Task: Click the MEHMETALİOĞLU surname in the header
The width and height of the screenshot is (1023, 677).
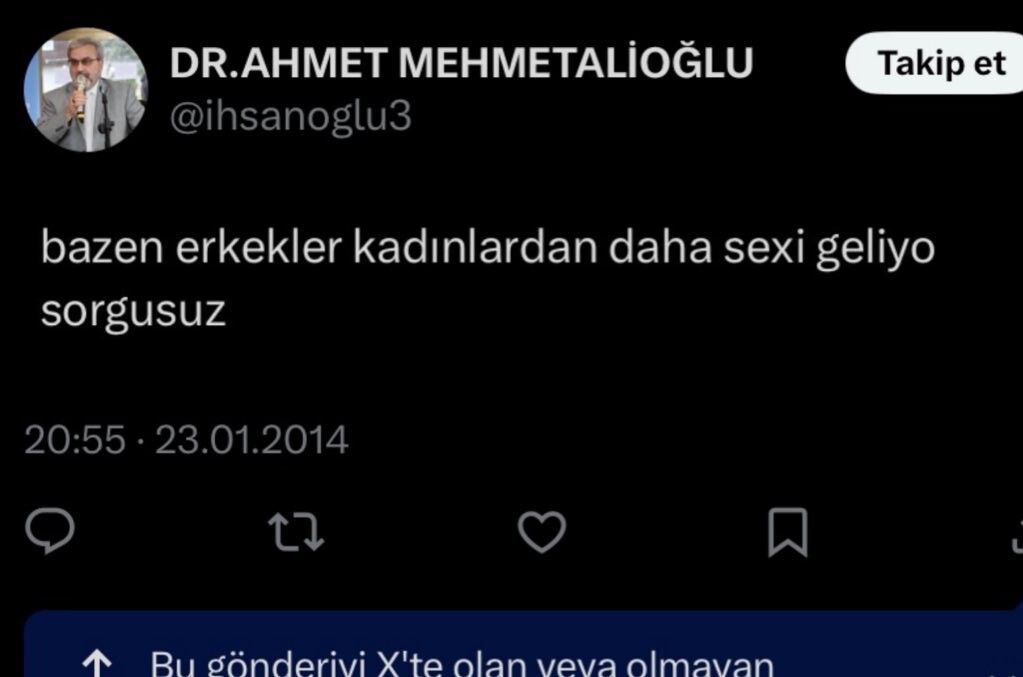Action: (575, 63)
